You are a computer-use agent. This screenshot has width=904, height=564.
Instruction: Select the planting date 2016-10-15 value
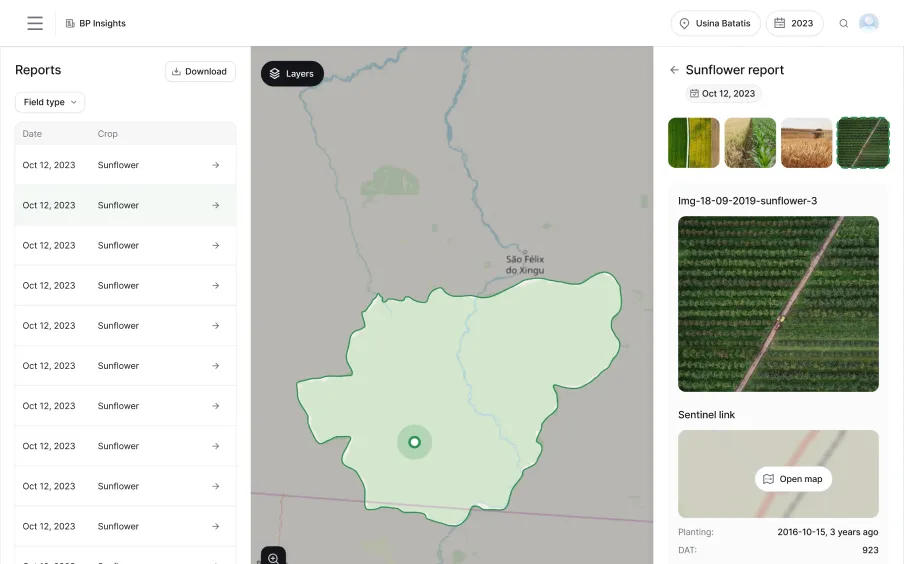pyautogui.click(x=827, y=532)
